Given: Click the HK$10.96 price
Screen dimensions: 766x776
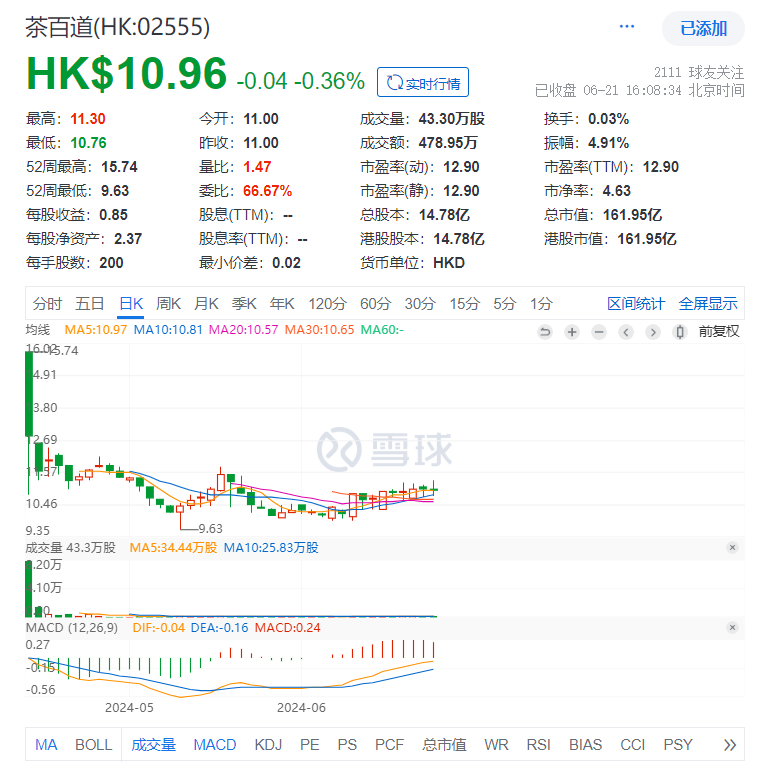Looking at the screenshot, I should [x=127, y=74].
